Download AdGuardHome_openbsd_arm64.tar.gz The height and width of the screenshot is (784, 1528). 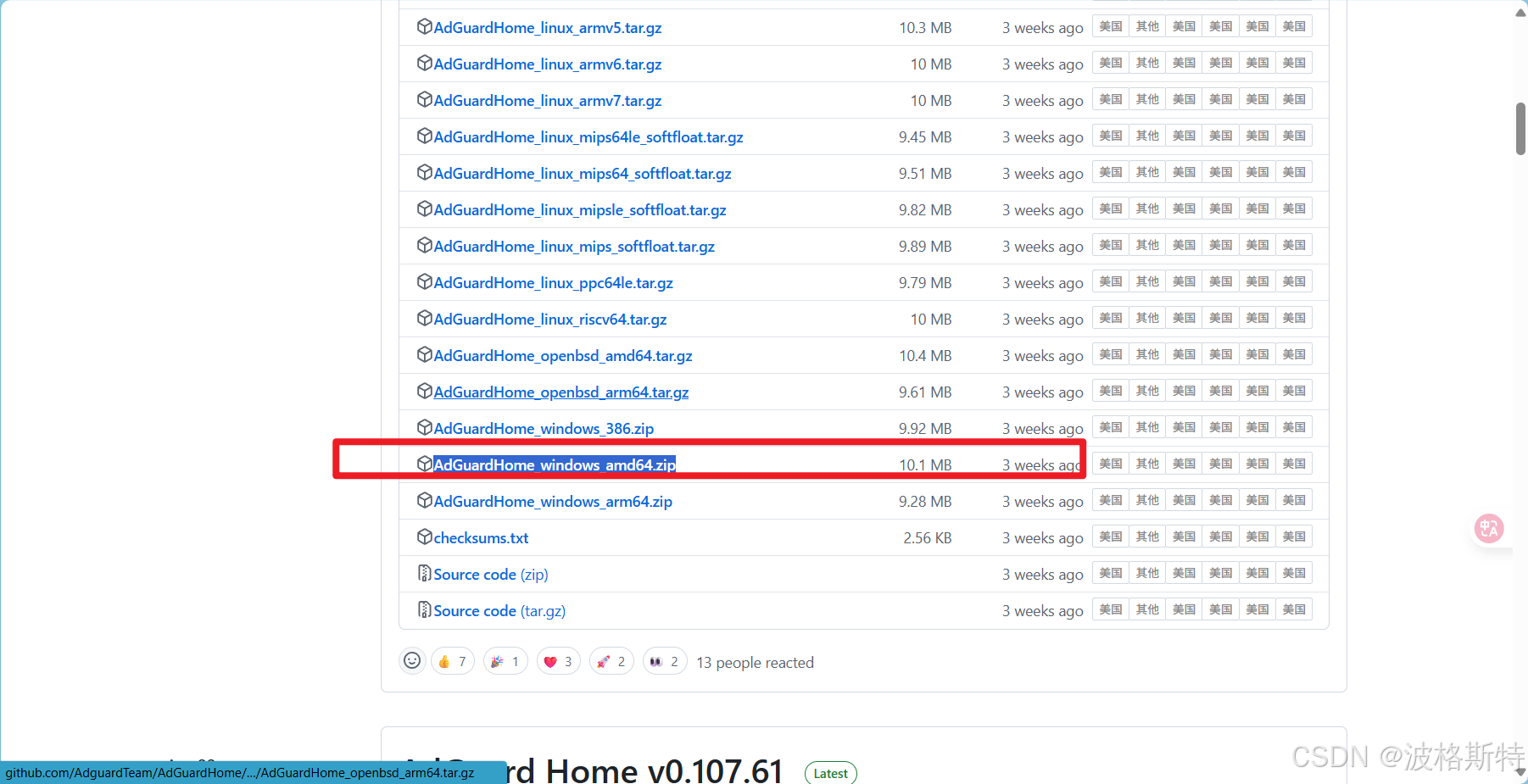(561, 392)
